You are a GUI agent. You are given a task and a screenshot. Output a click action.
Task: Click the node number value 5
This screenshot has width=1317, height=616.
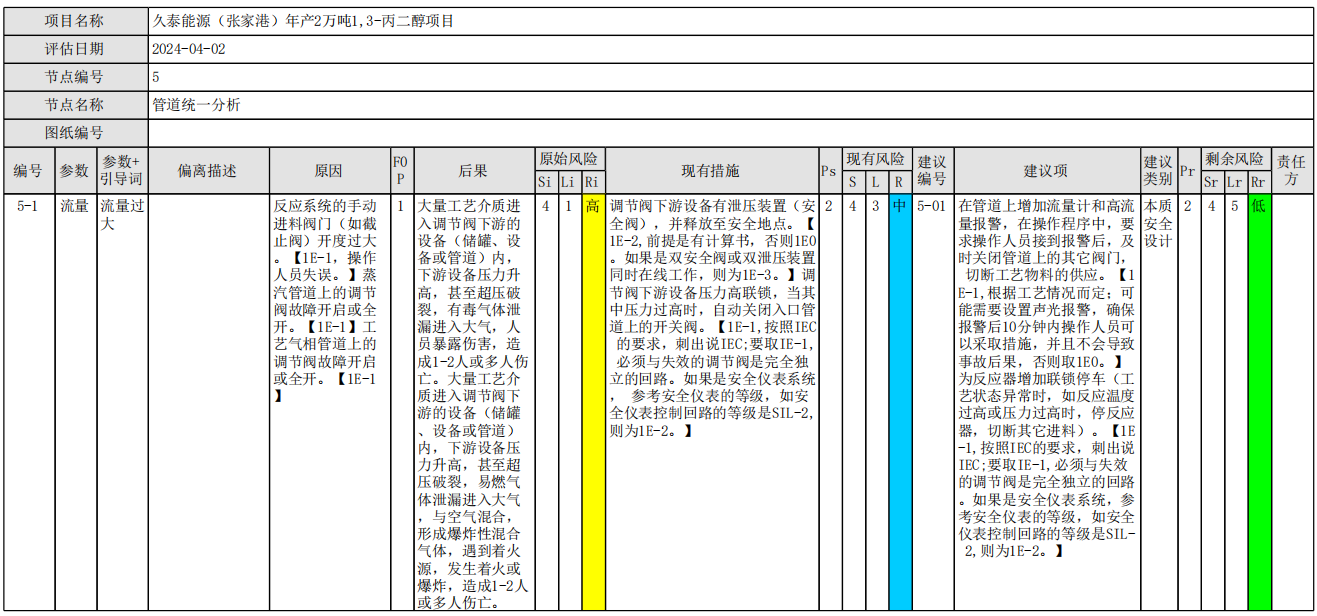[x=156, y=77]
